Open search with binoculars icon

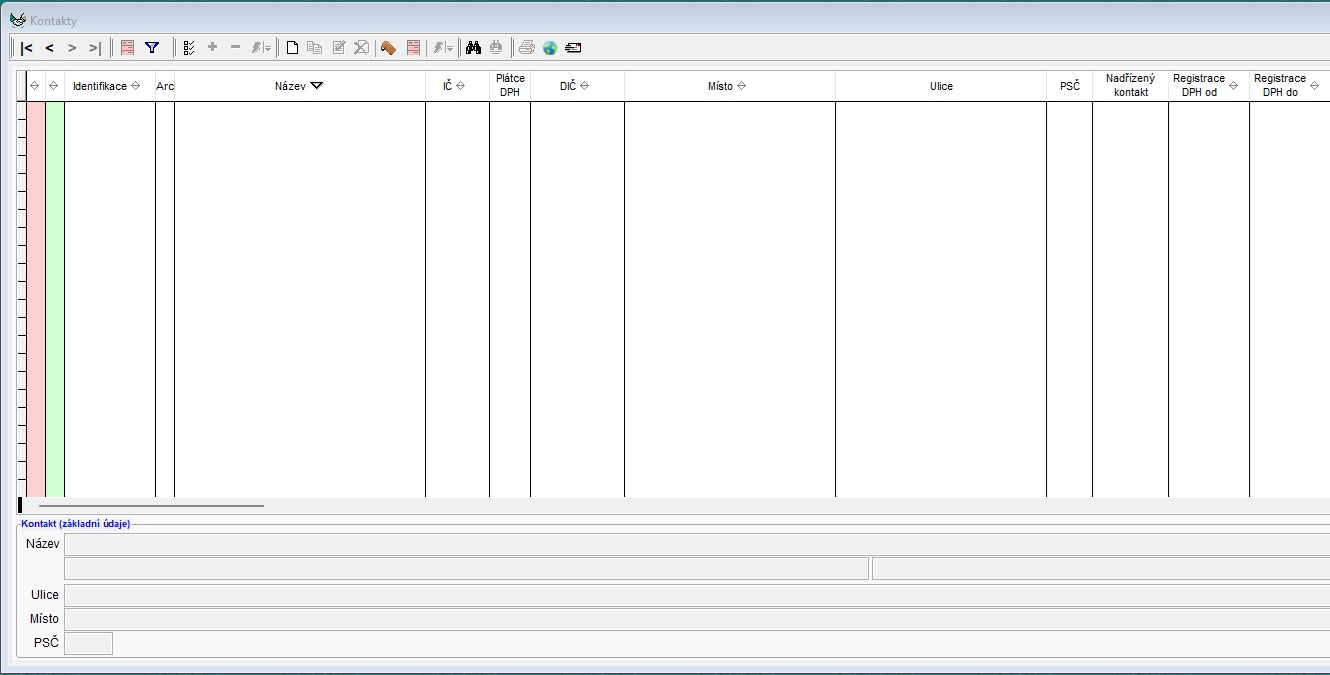click(474, 47)
